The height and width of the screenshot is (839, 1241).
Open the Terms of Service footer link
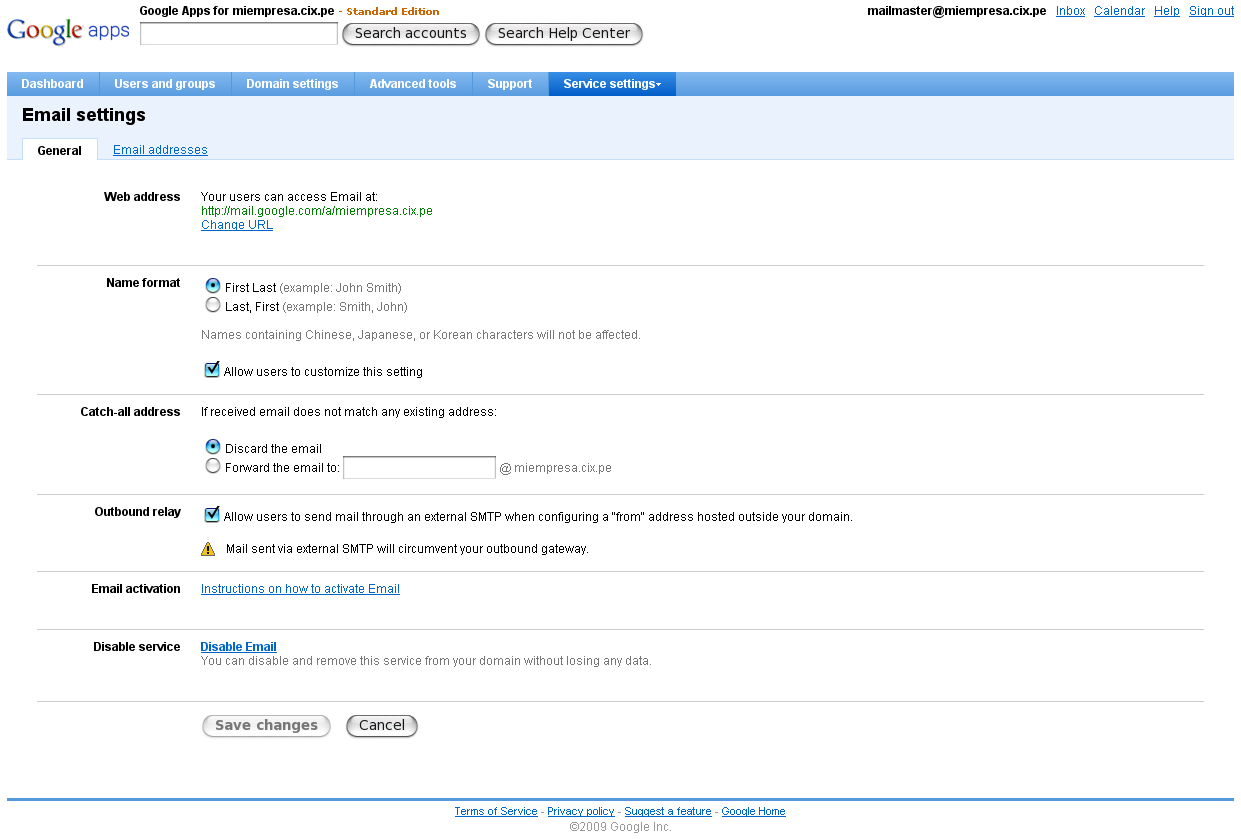coord(496,812)
